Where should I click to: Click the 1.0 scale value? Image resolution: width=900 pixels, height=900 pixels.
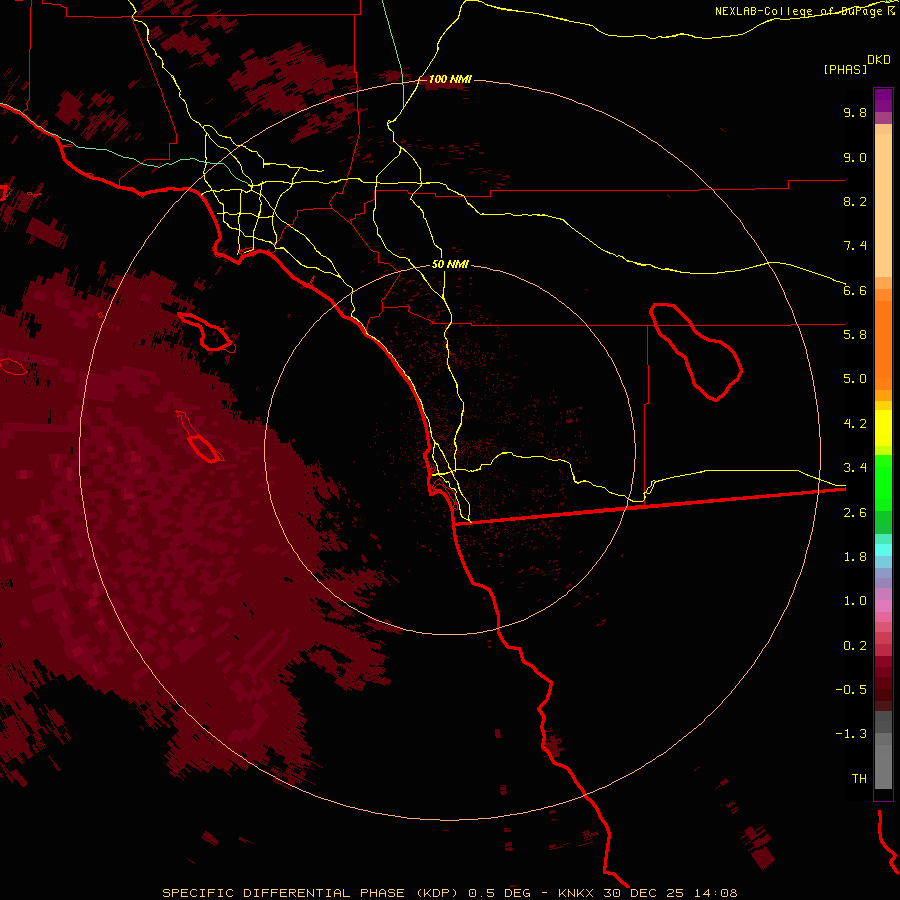[x=855, y=601]
